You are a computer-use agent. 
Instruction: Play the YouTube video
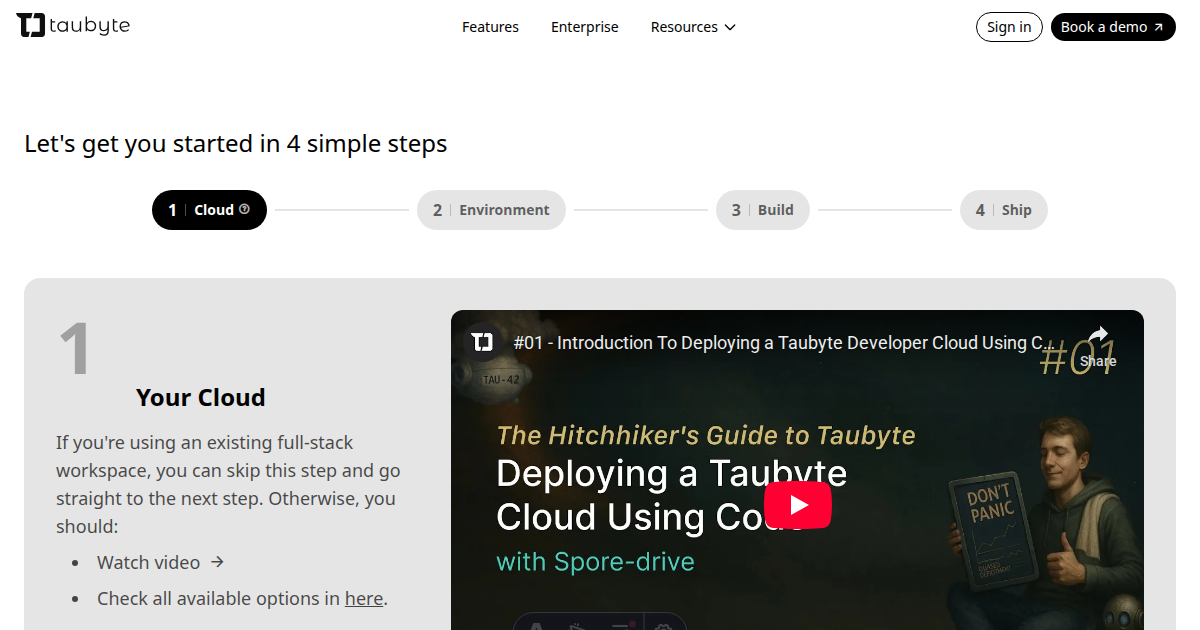click(x=798, y=505)
